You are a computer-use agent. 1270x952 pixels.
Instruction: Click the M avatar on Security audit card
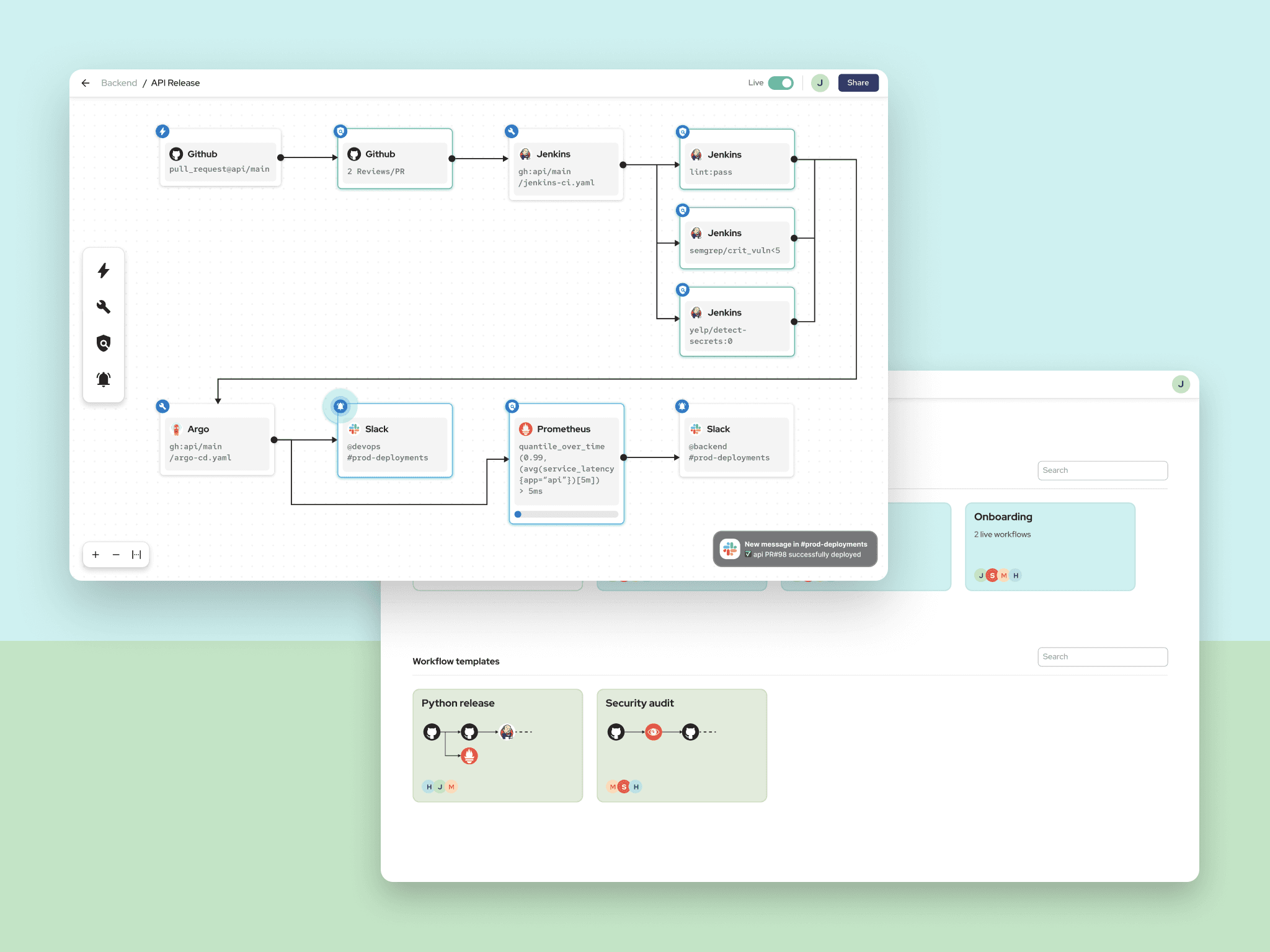(613, 787)
